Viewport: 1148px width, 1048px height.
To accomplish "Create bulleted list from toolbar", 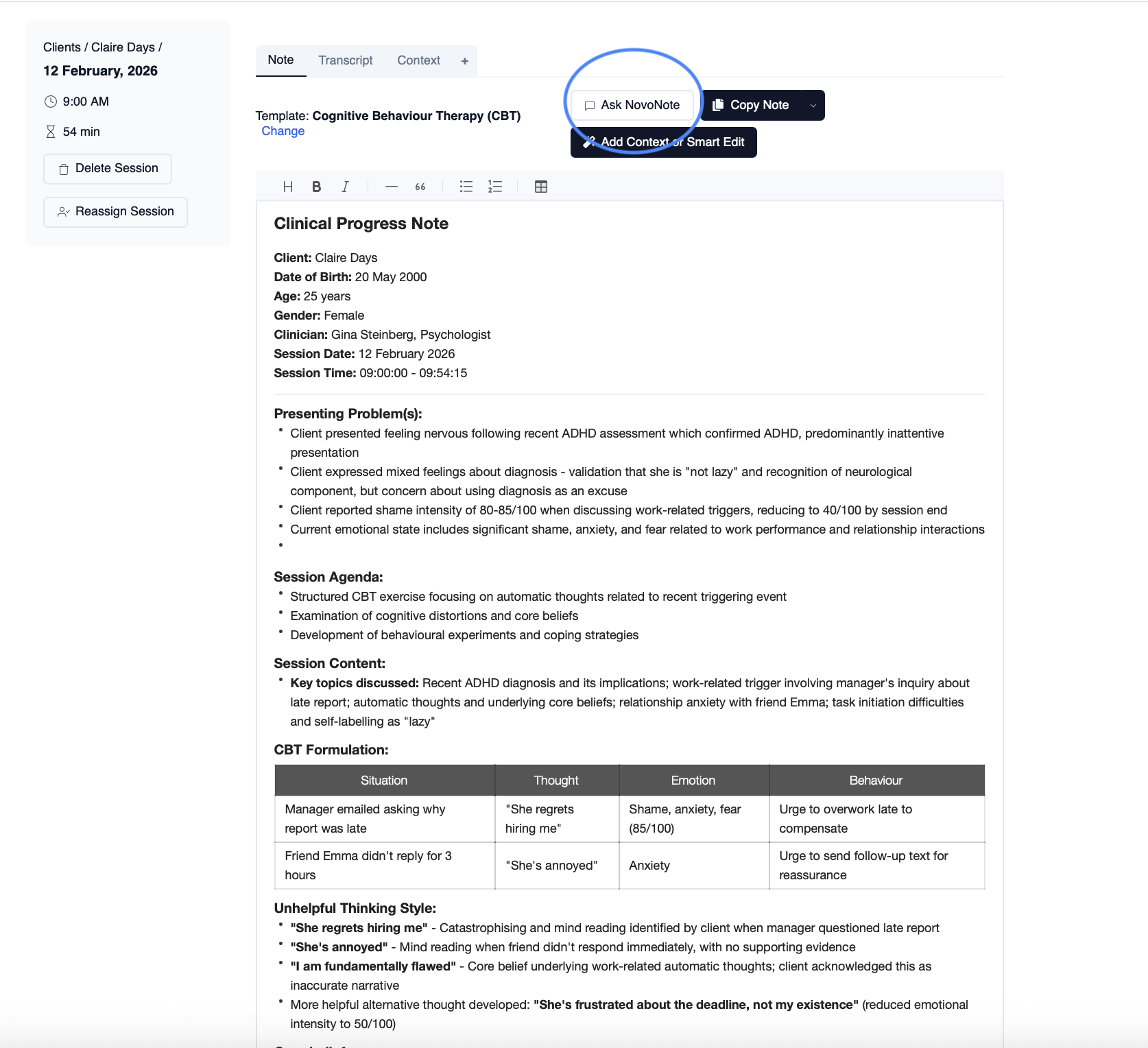I will 466,187.
